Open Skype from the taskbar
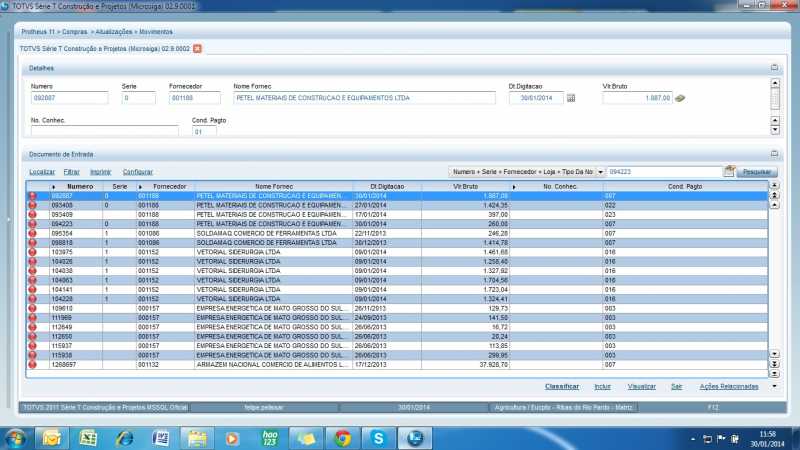This screenshot has width=800, height=450. point(379,438)
